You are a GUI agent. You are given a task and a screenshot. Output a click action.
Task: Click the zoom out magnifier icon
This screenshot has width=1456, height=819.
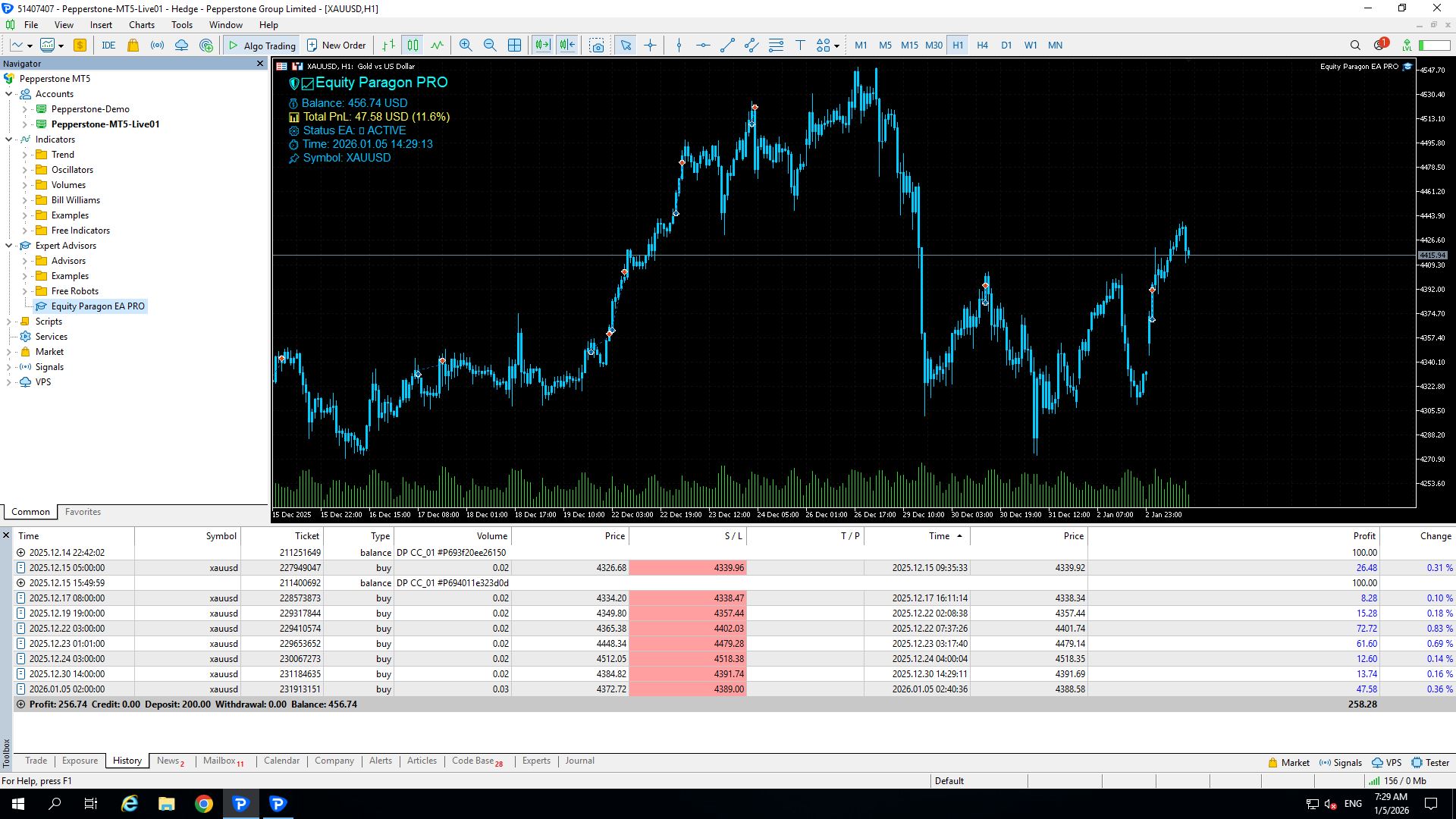click(490, 45)
